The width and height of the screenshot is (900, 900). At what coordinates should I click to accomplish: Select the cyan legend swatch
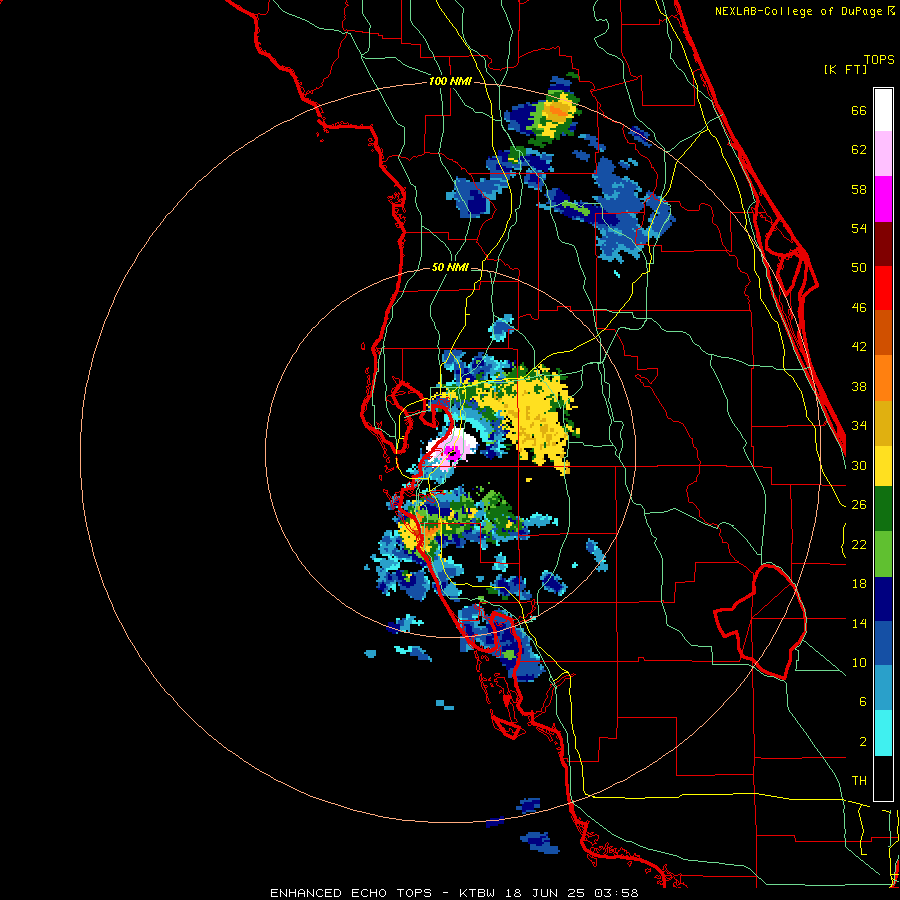[x=883, y=733]
